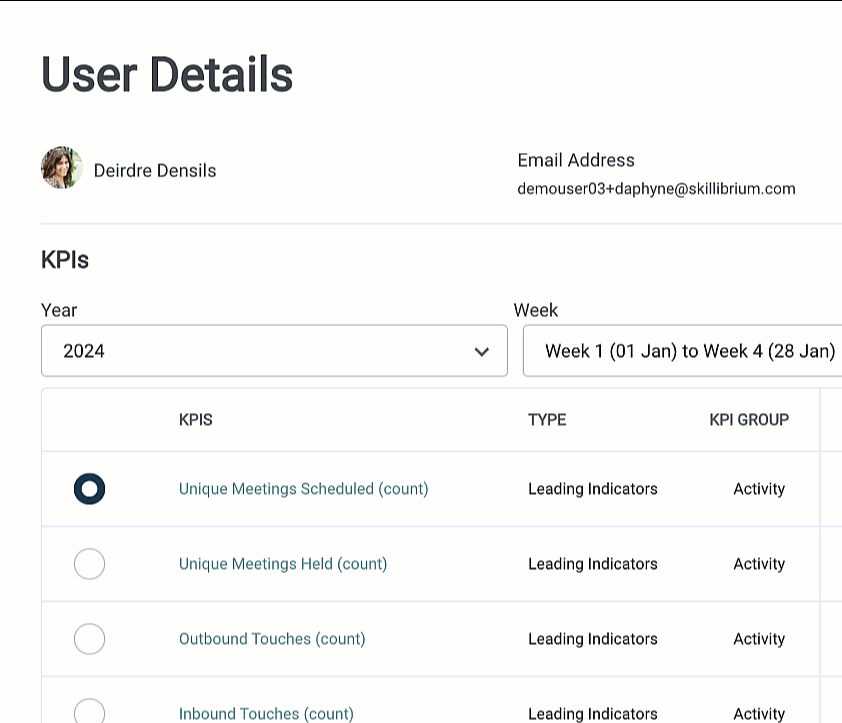This screenshot has width=842, height=723.
Task: Choose the Outbound Touches radio button
Action: (x=89, y=639)
